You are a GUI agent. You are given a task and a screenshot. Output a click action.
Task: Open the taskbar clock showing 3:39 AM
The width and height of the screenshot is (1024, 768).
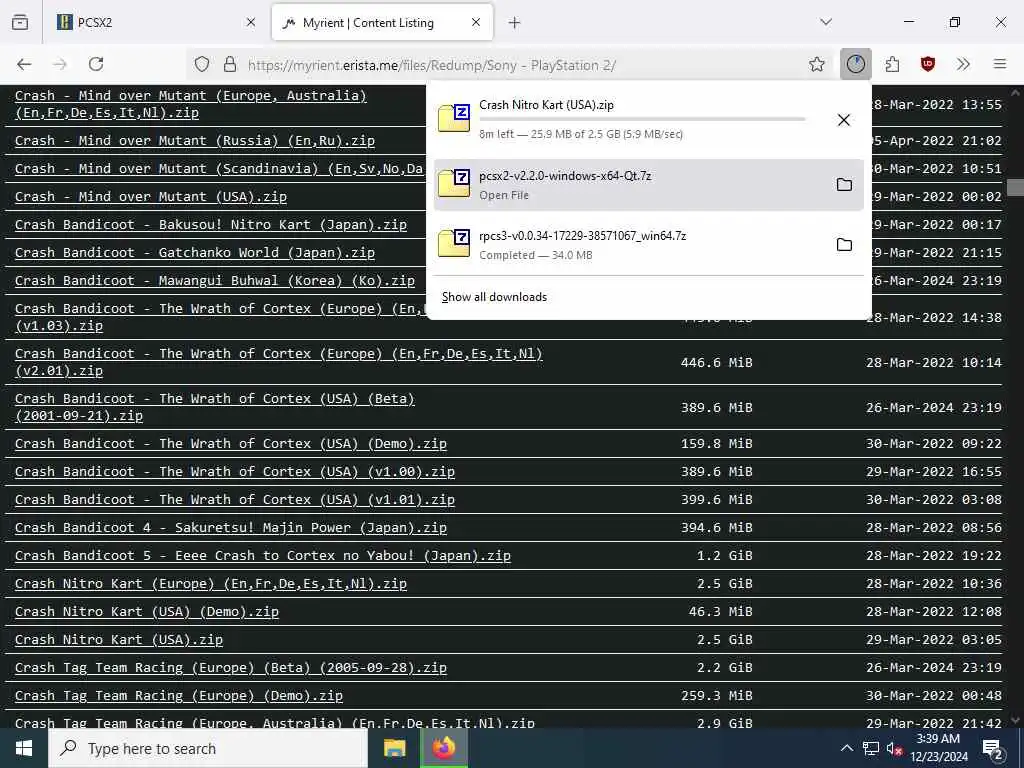938,748
